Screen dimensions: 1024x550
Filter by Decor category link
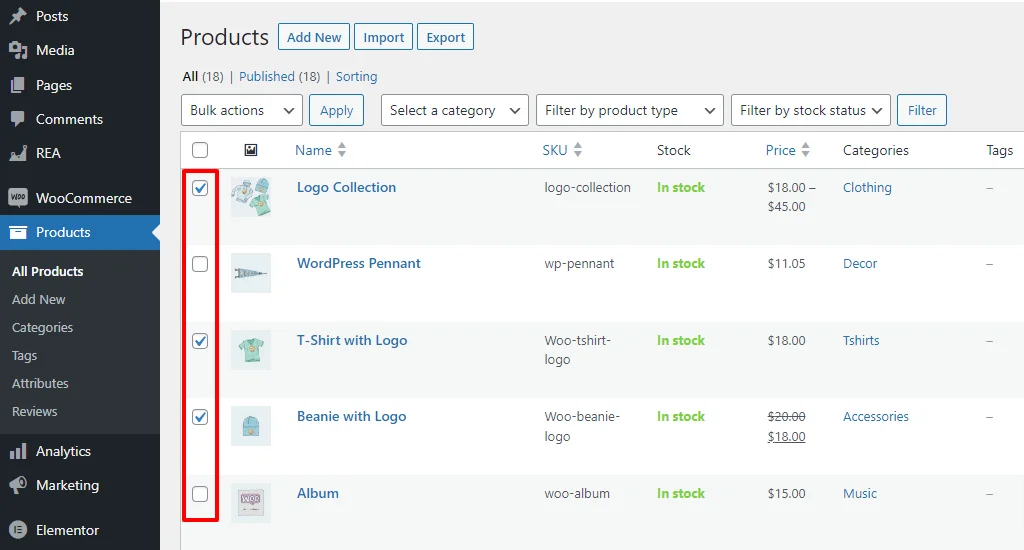860,263
